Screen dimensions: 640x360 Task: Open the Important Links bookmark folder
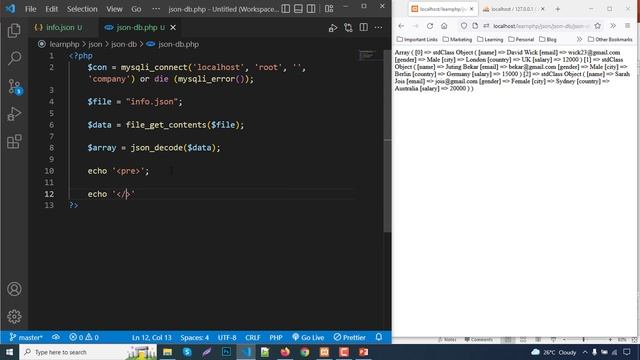click(x=417, y=39)
